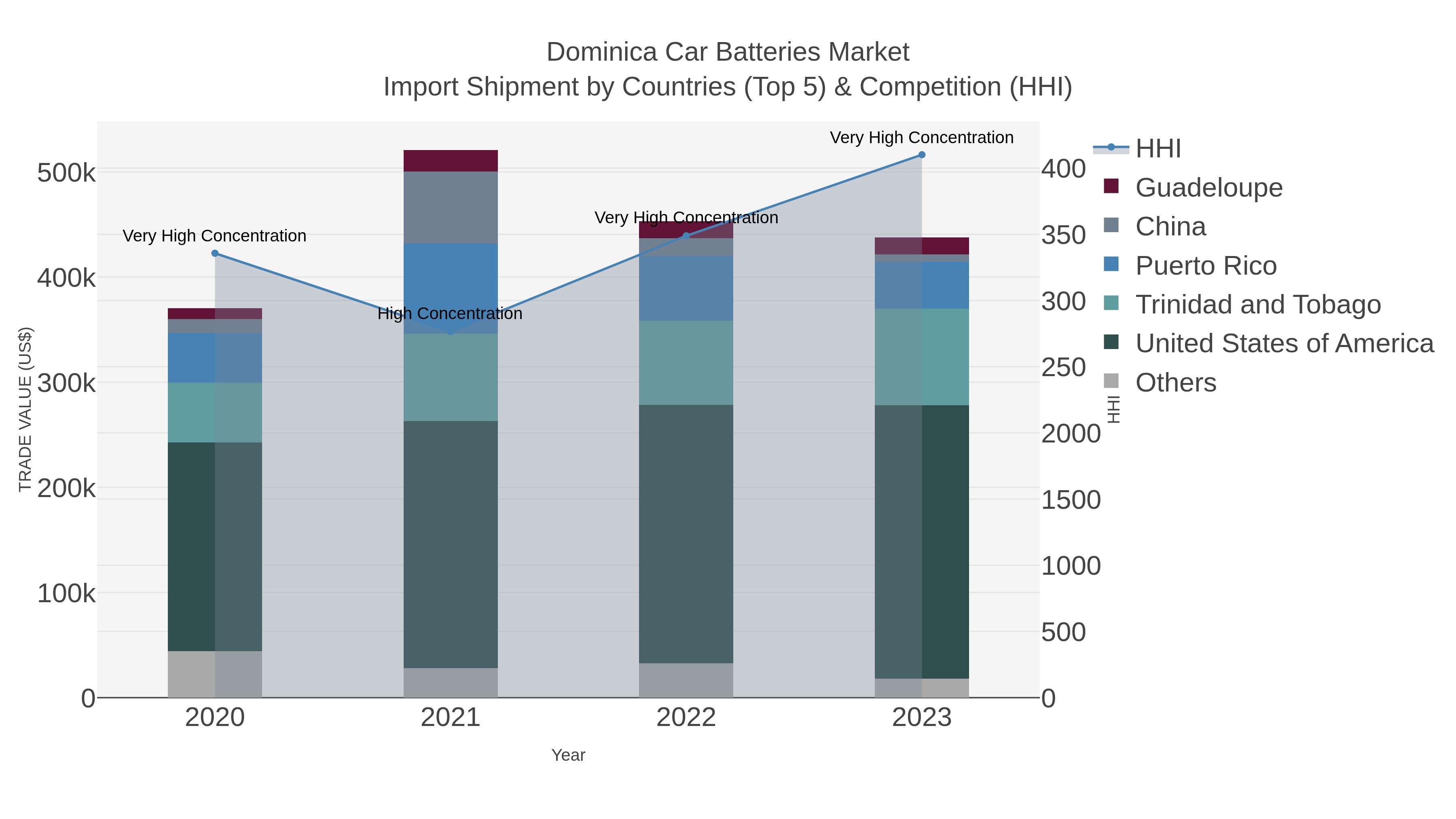This screenshot has width=1456, height=819.
Task: Click the chart subtitle about Import Shipment
Action: 728,87
